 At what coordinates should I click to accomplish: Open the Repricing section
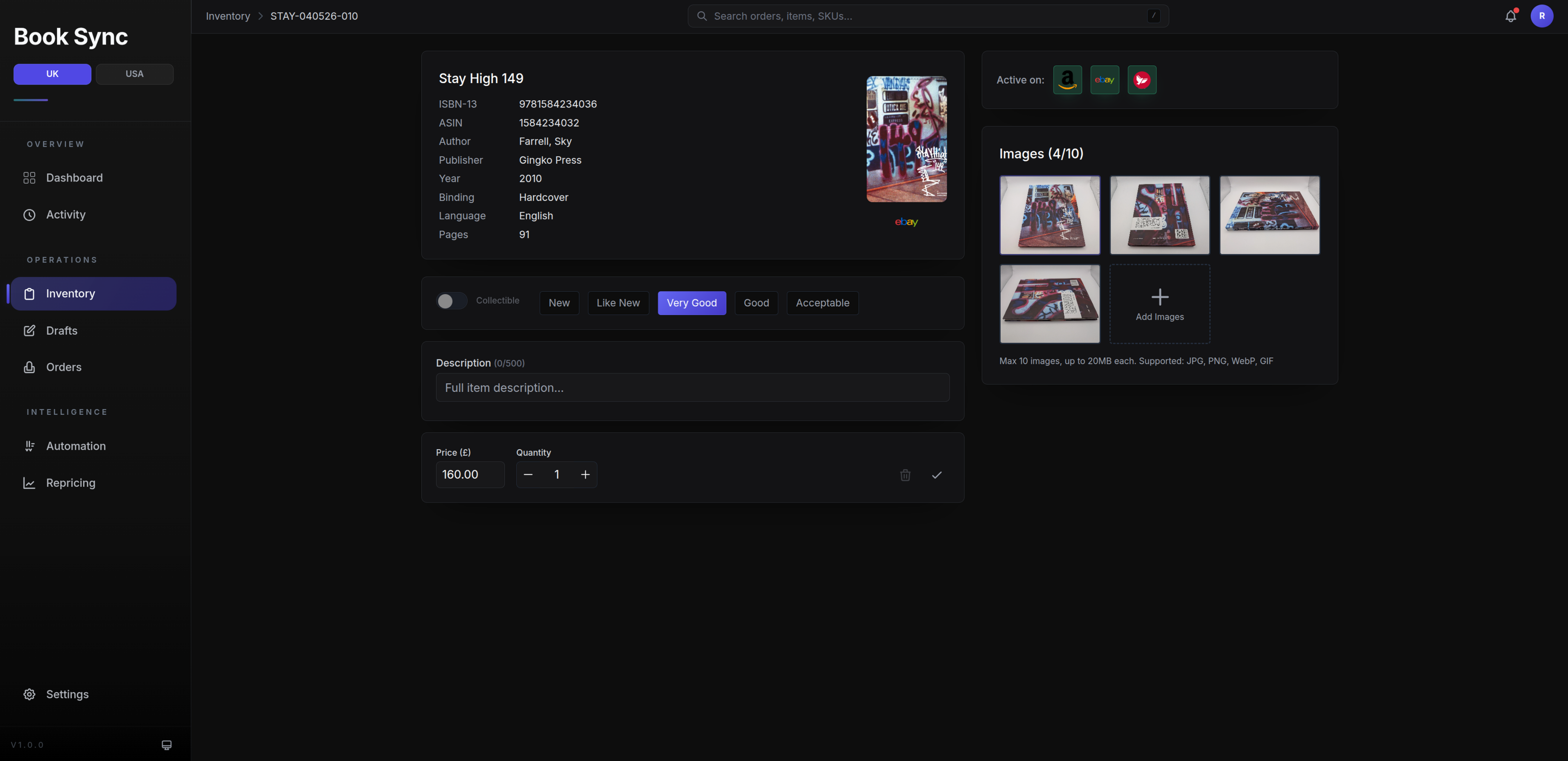click(x=71, y=482)
